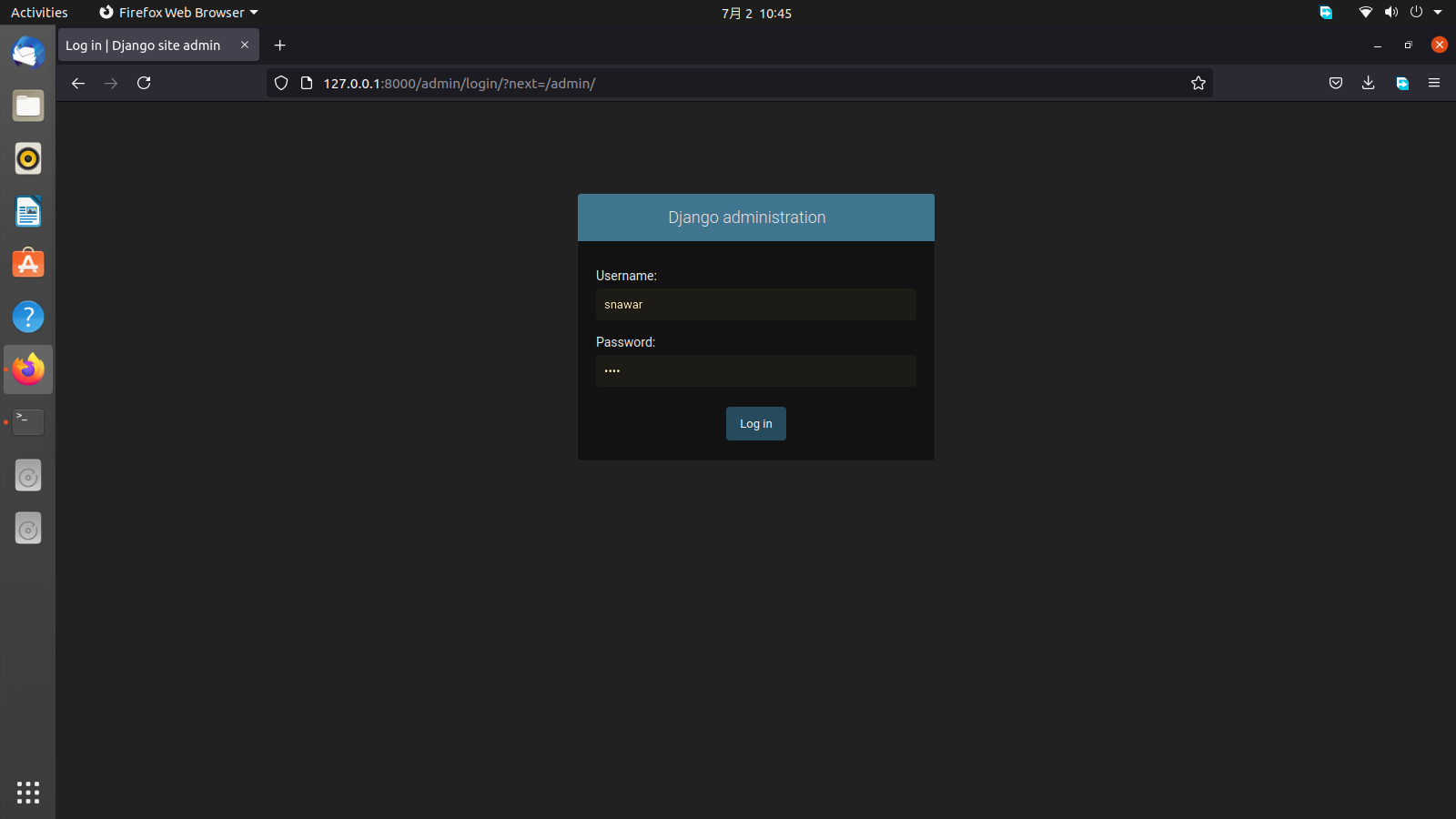Image resolution: width=1456 pixels, height=819 pixels.
Task: Switch to Firefox in the dock
Action: (28, 369)
